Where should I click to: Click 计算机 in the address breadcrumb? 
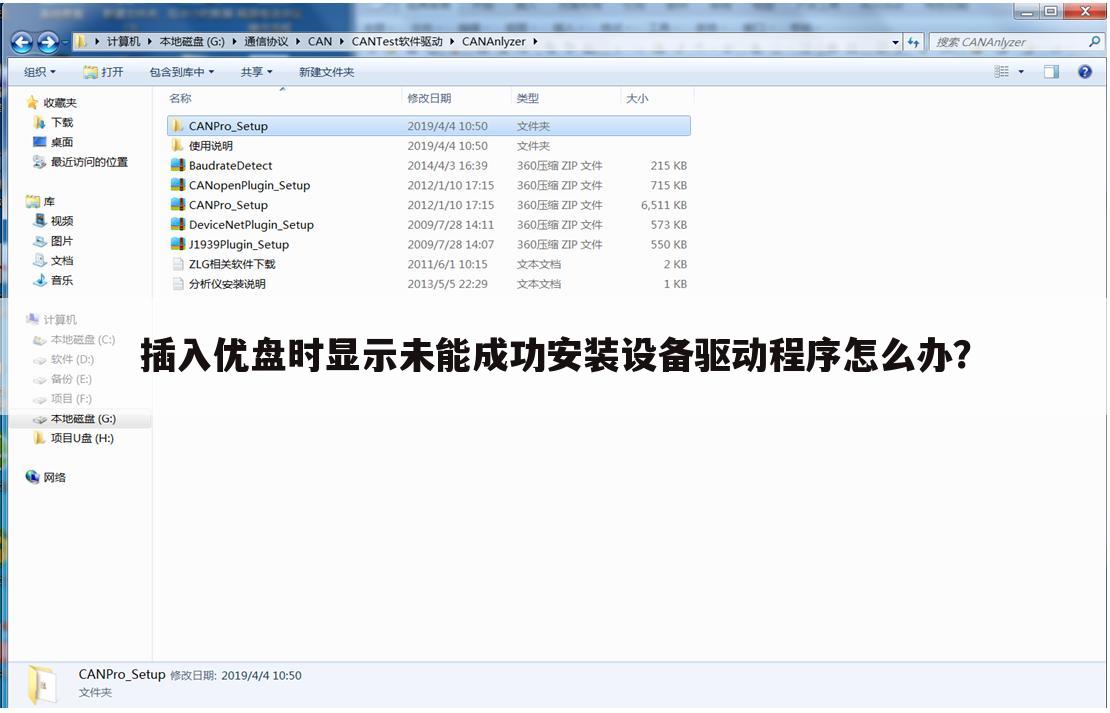123,42
